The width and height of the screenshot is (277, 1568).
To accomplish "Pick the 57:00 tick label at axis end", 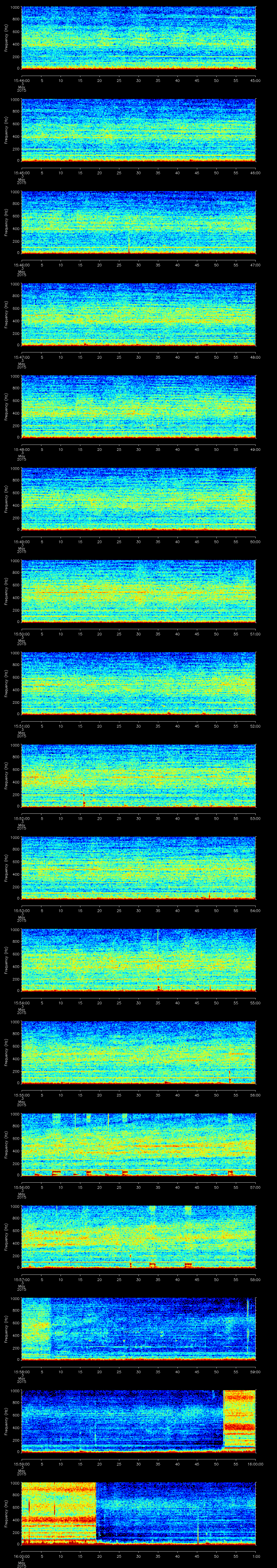I will 255,1187.
